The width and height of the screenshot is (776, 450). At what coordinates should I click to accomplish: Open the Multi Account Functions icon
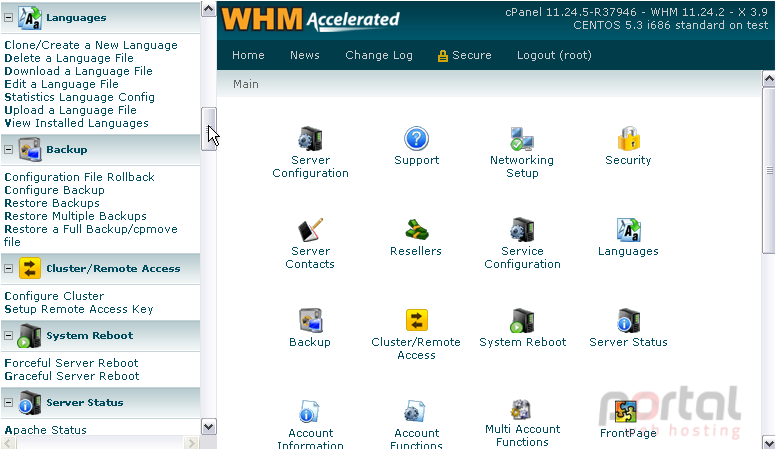point(522,409)
